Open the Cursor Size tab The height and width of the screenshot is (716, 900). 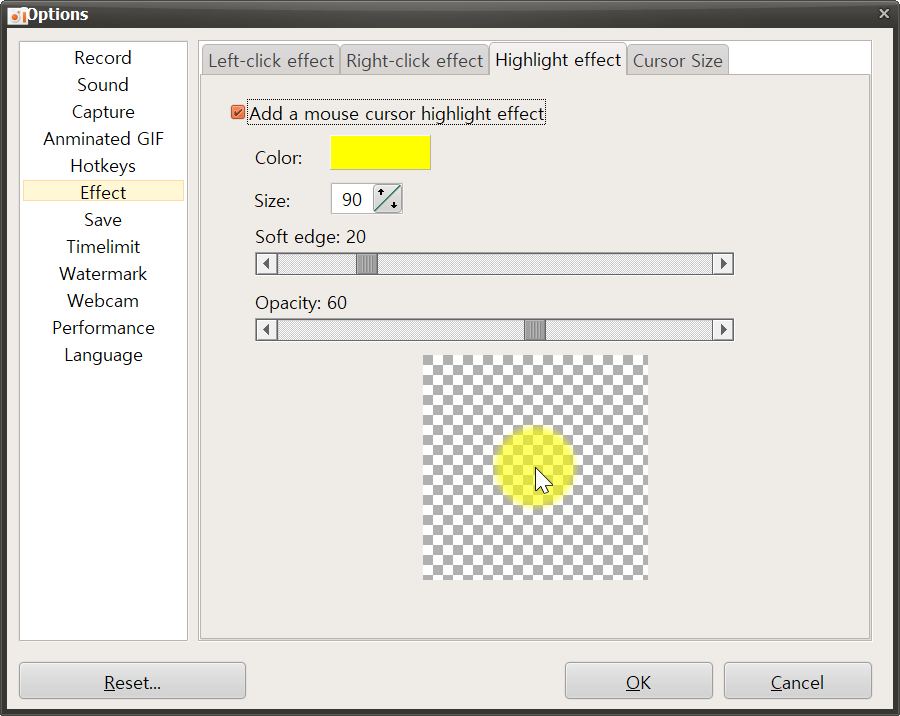[677, 60]
